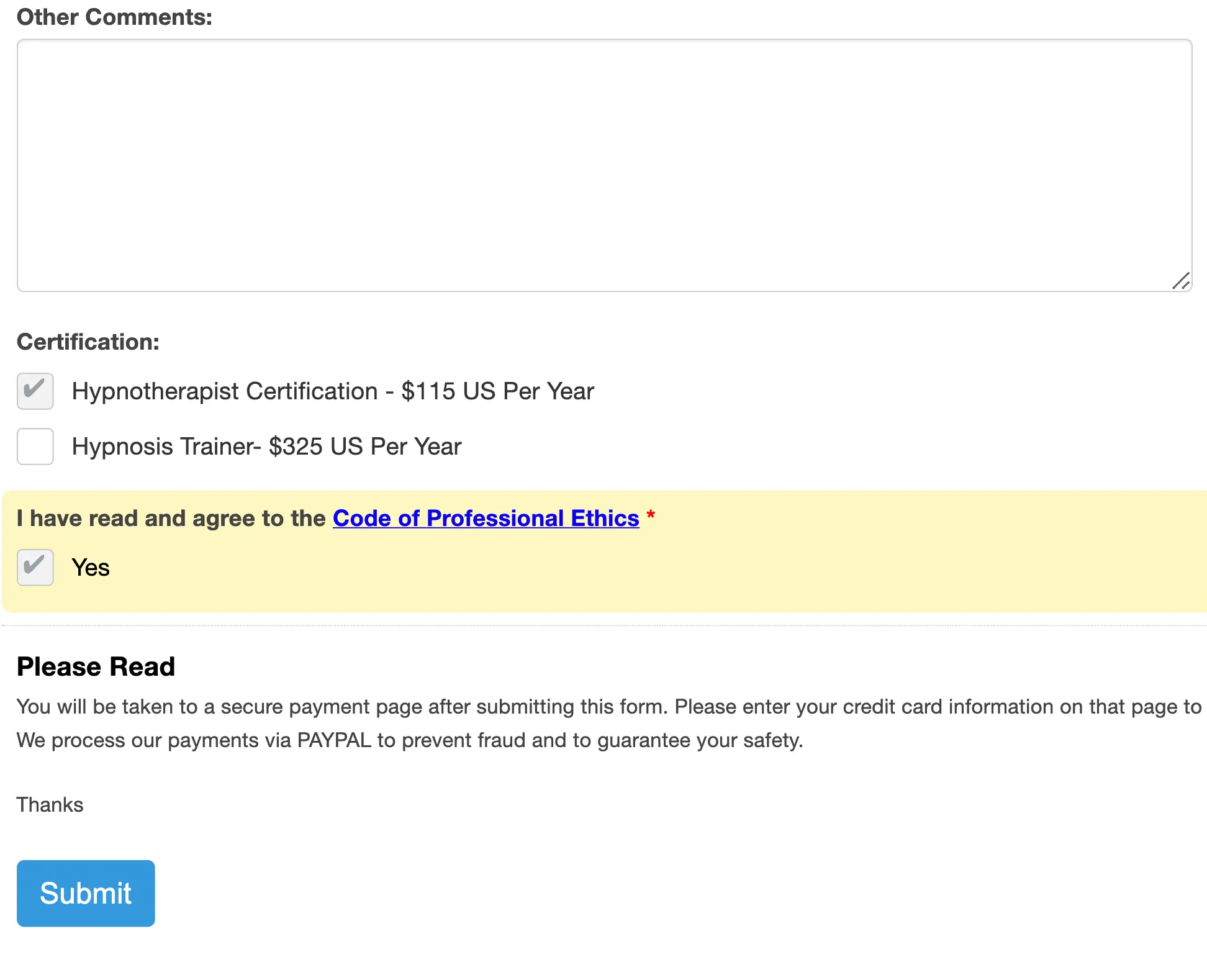
Task: Click the Hypnotherapist Certification $115 label text
Action: click(x=333, y=391)
